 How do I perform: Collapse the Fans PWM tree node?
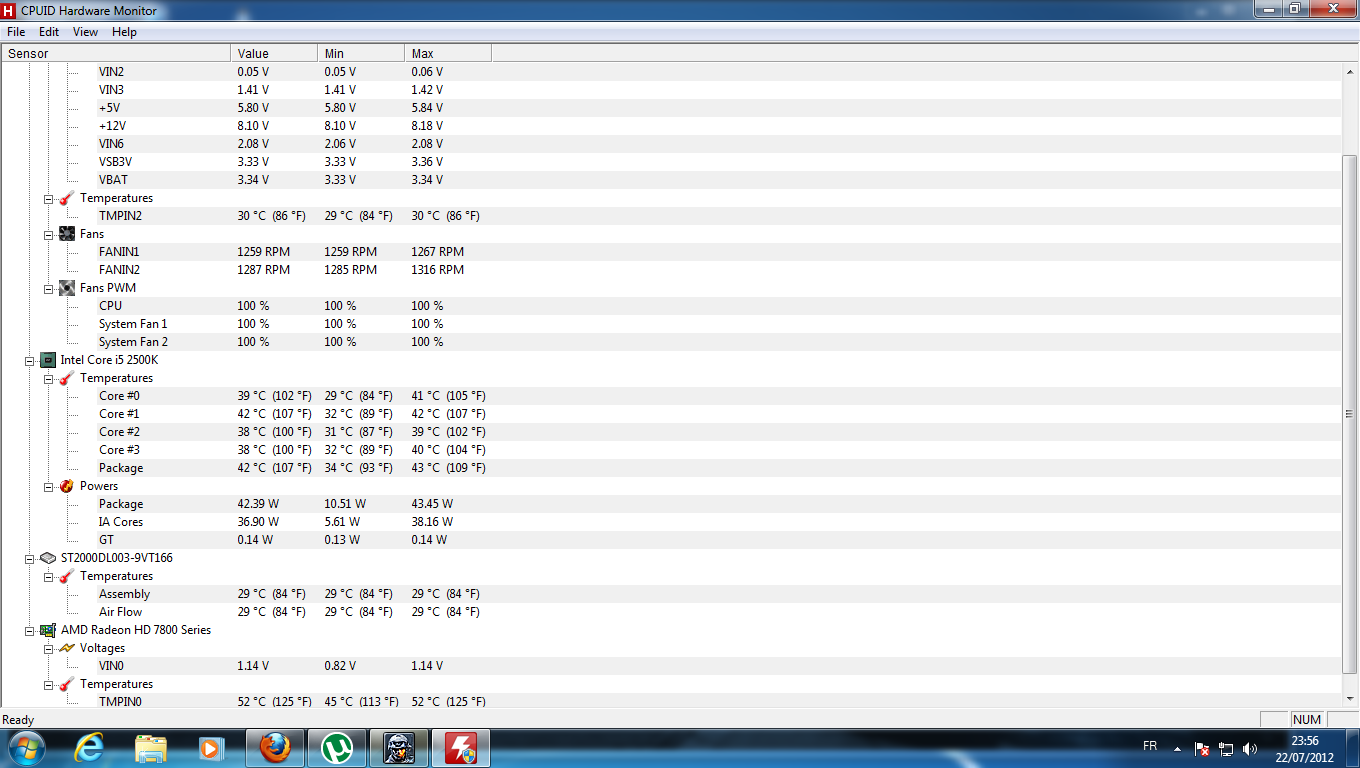click(x=49, y=288)
